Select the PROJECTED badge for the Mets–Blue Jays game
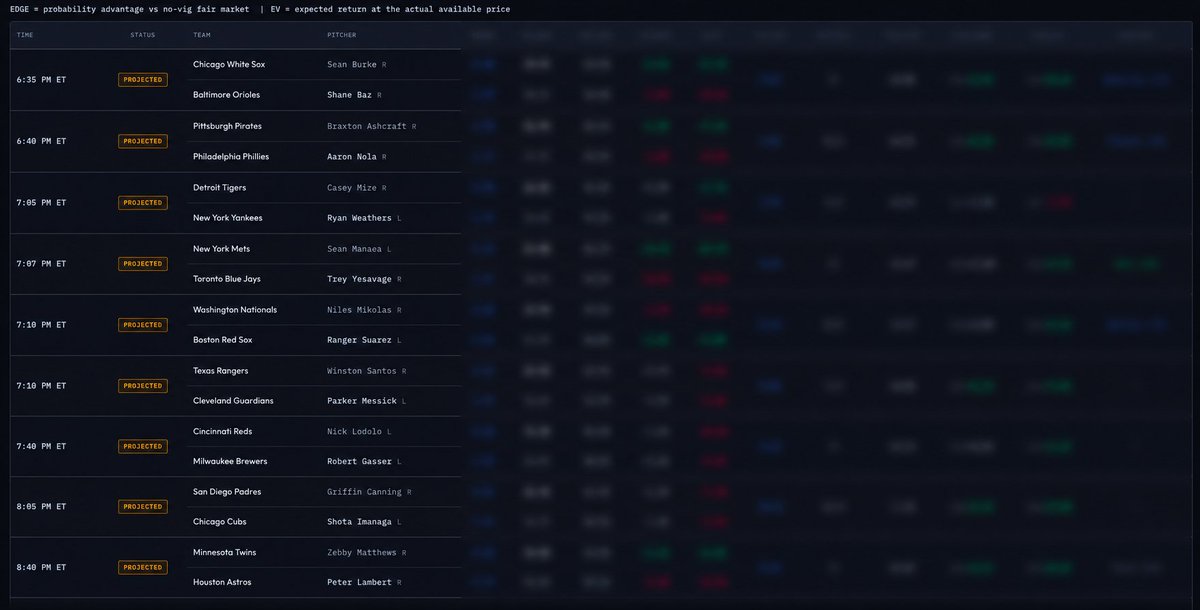Viewport: 1200px width, 610px height. coord(143,264)
